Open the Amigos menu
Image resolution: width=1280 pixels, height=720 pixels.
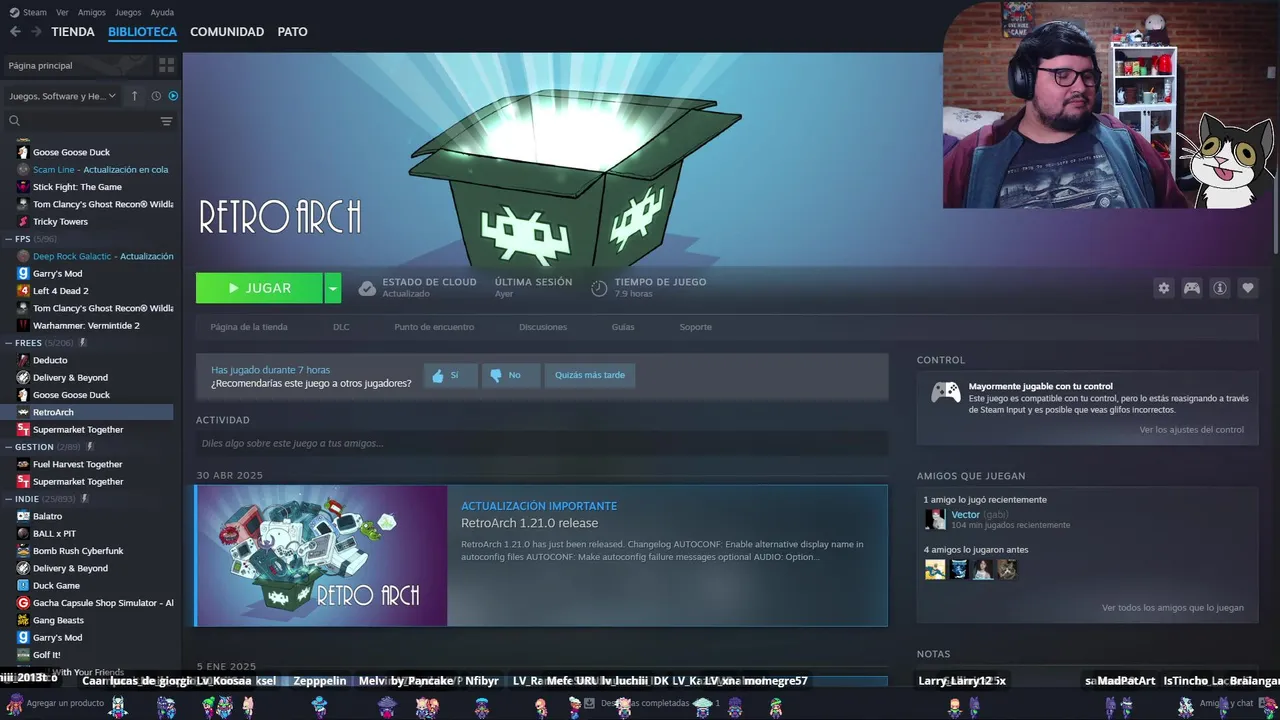pyautogui.click(x=91, y=12)
